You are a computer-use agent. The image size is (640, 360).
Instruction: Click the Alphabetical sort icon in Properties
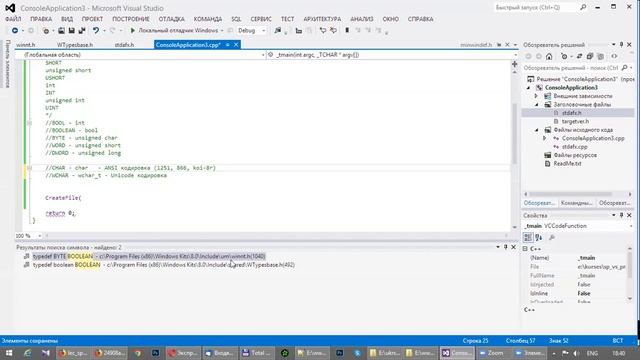point(539,237)
